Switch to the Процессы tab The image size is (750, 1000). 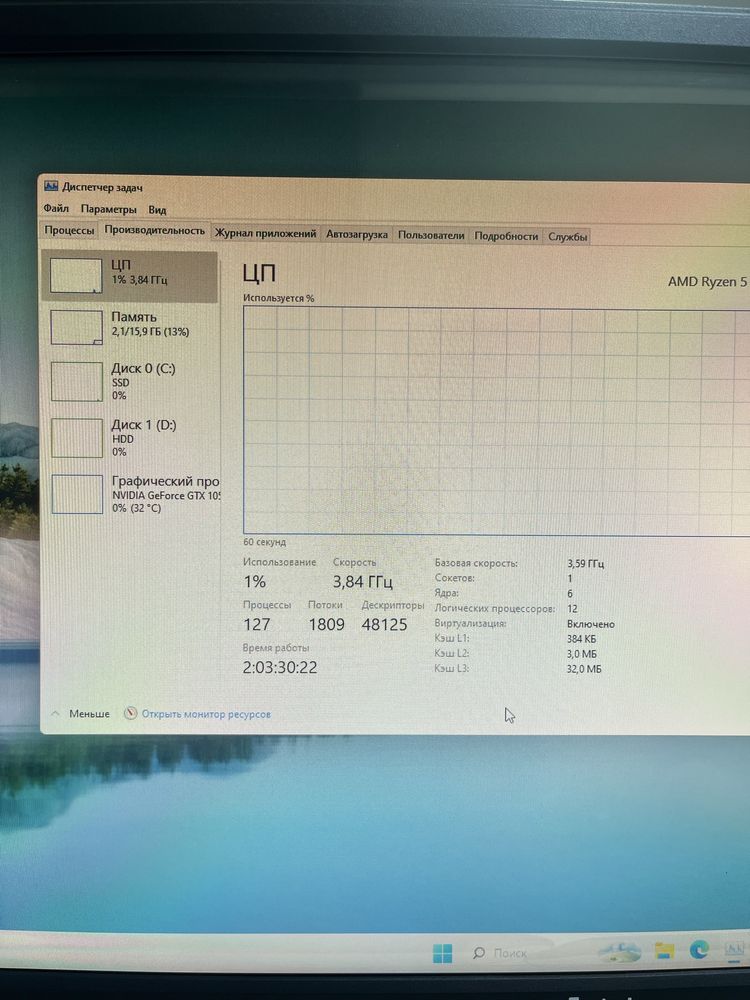coord(69,230)
